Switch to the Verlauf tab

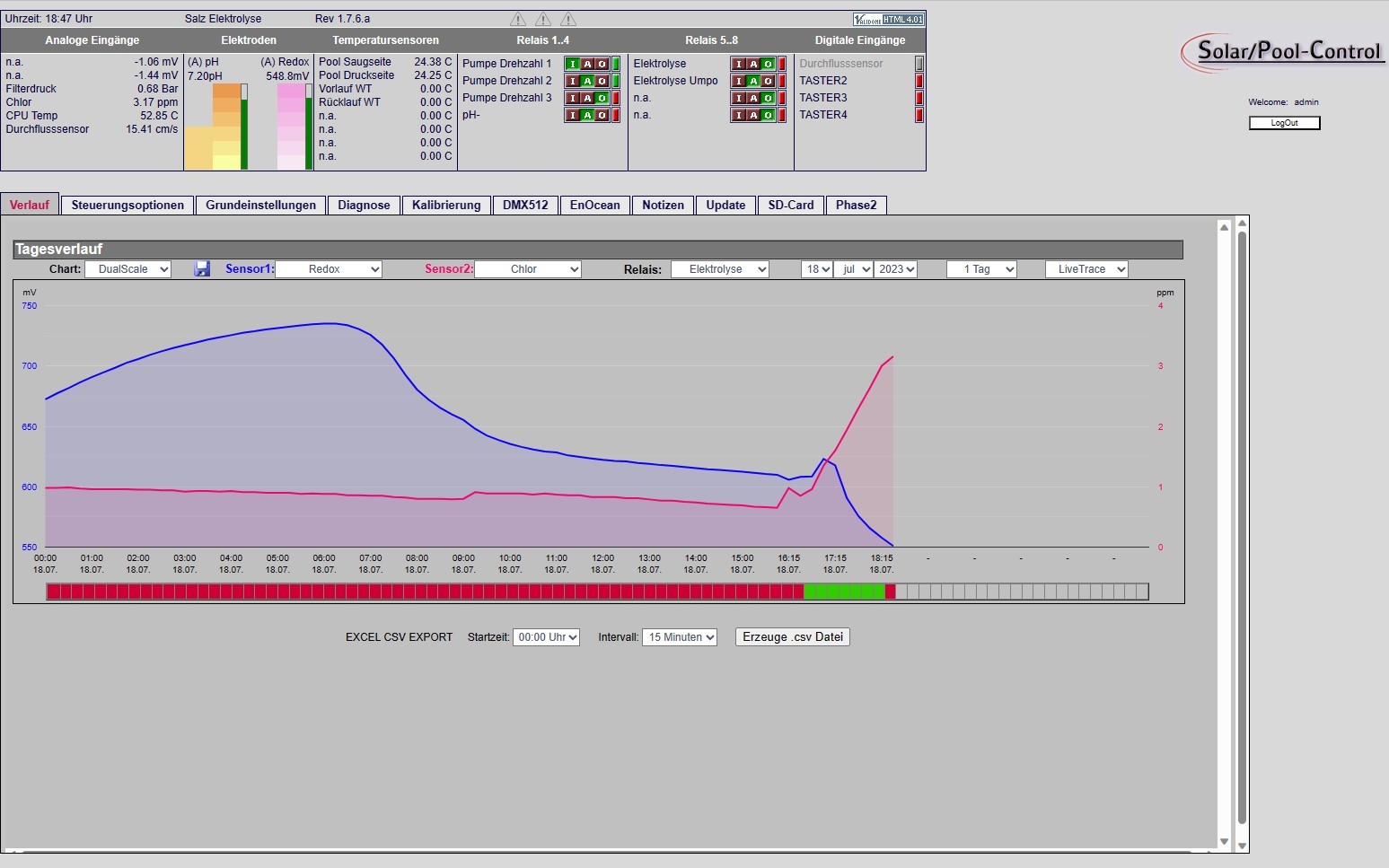click(x=30, y=205)
